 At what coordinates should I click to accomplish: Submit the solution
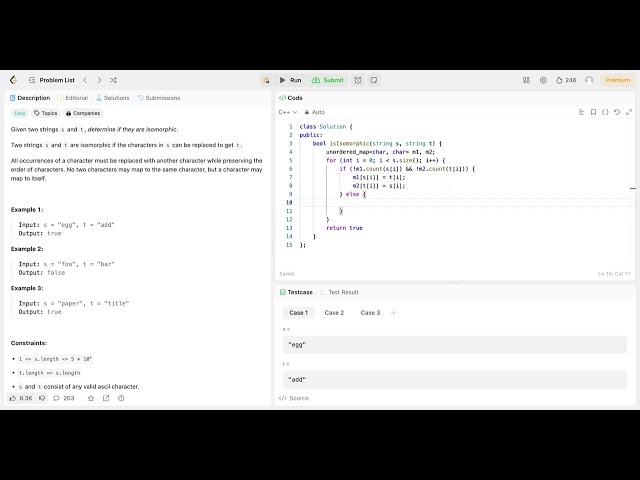click(328, 80)
